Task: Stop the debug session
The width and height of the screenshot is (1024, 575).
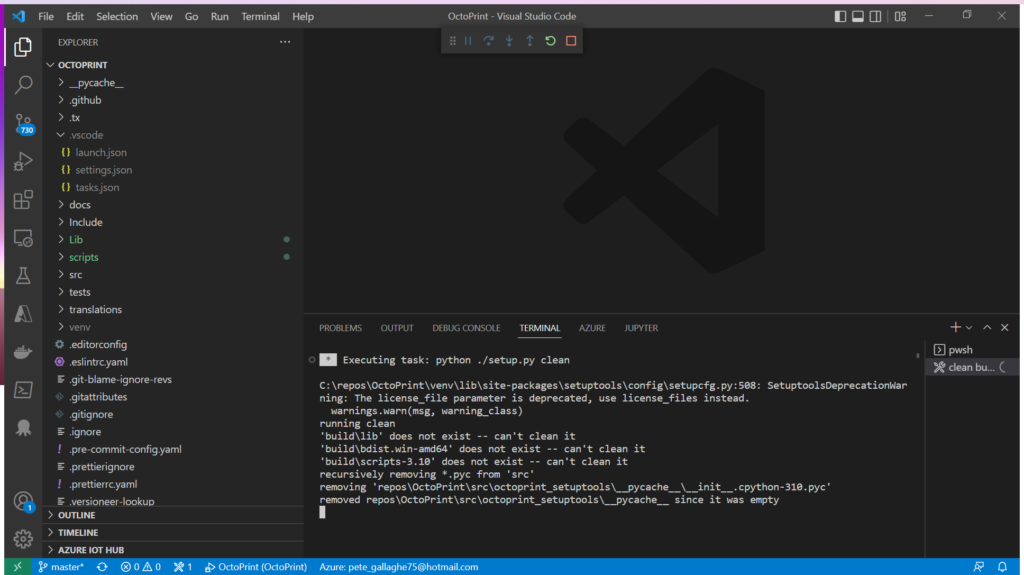Action: coord(571,41)
